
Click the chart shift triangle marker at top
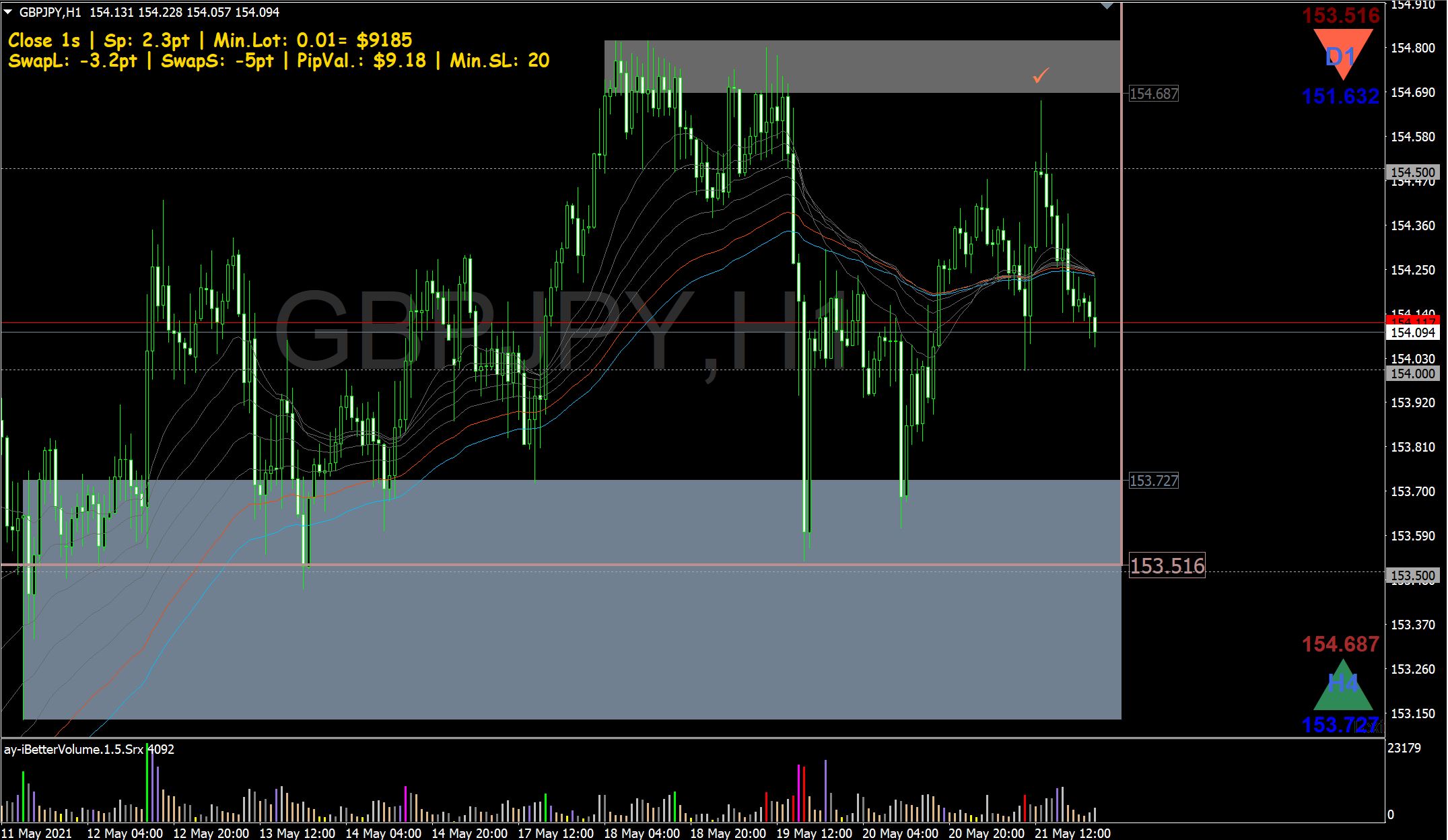(x=1107, y=6)
